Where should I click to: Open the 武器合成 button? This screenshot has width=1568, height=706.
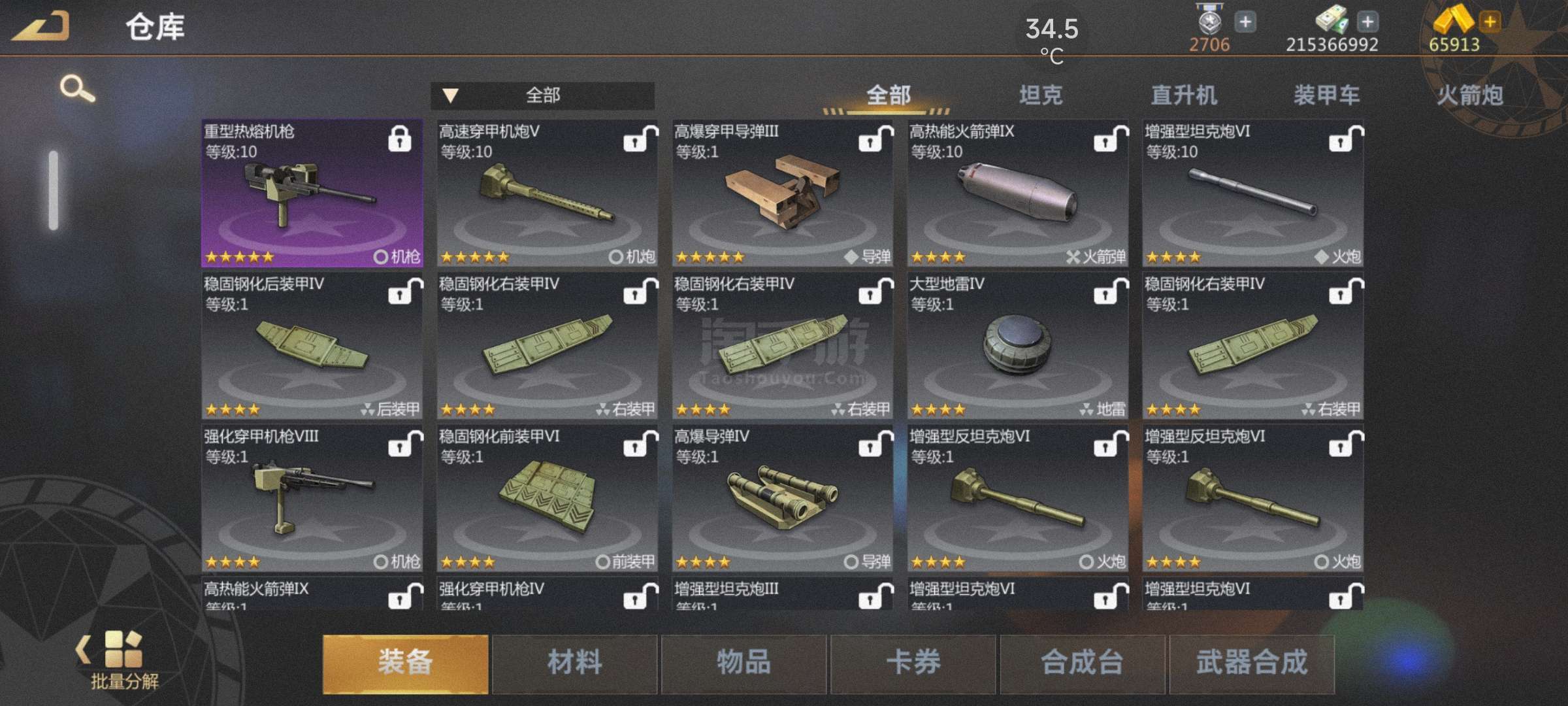[1252, 664]
